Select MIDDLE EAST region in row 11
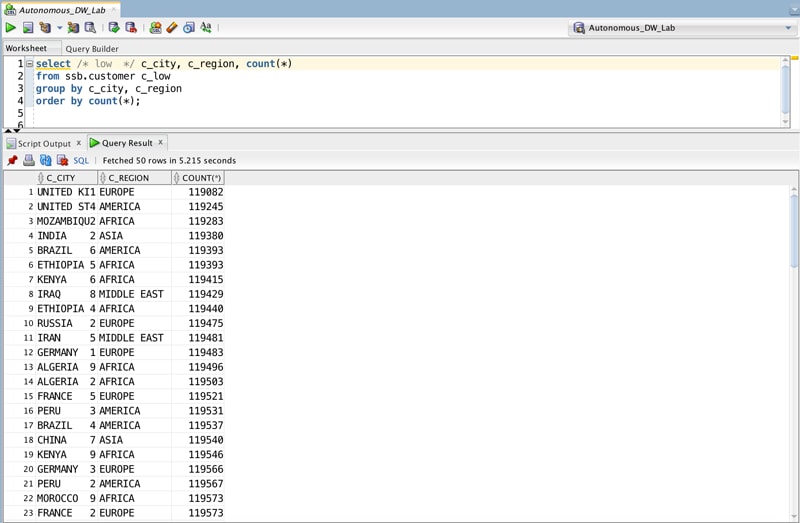This screenshot has height=523, width=800. pyautogui.click(x=134, y=338)
